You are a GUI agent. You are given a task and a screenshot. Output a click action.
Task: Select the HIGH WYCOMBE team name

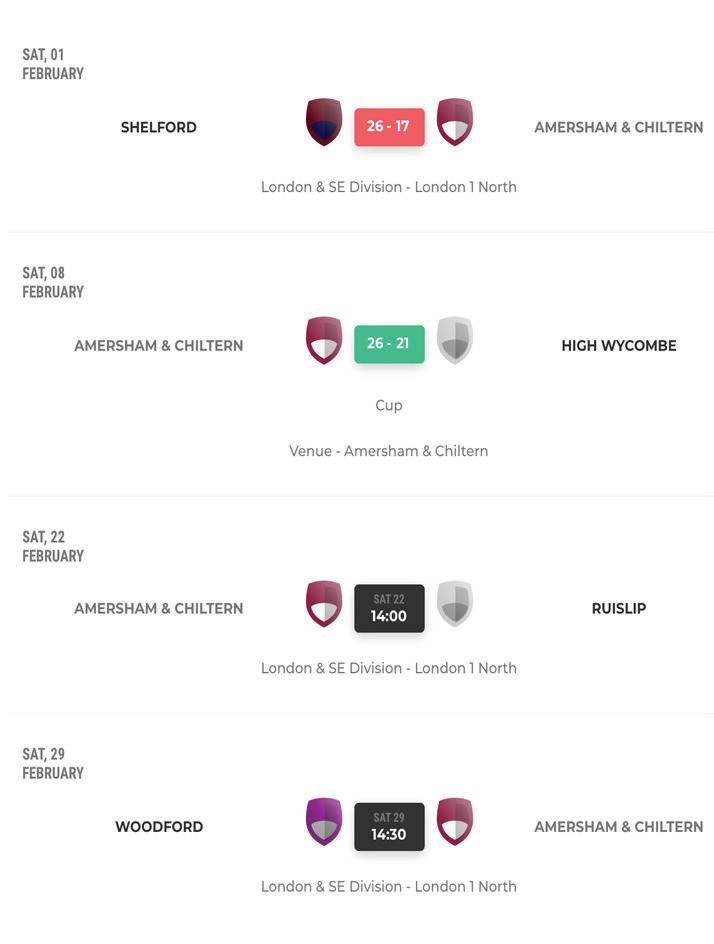tap(618, 346)
